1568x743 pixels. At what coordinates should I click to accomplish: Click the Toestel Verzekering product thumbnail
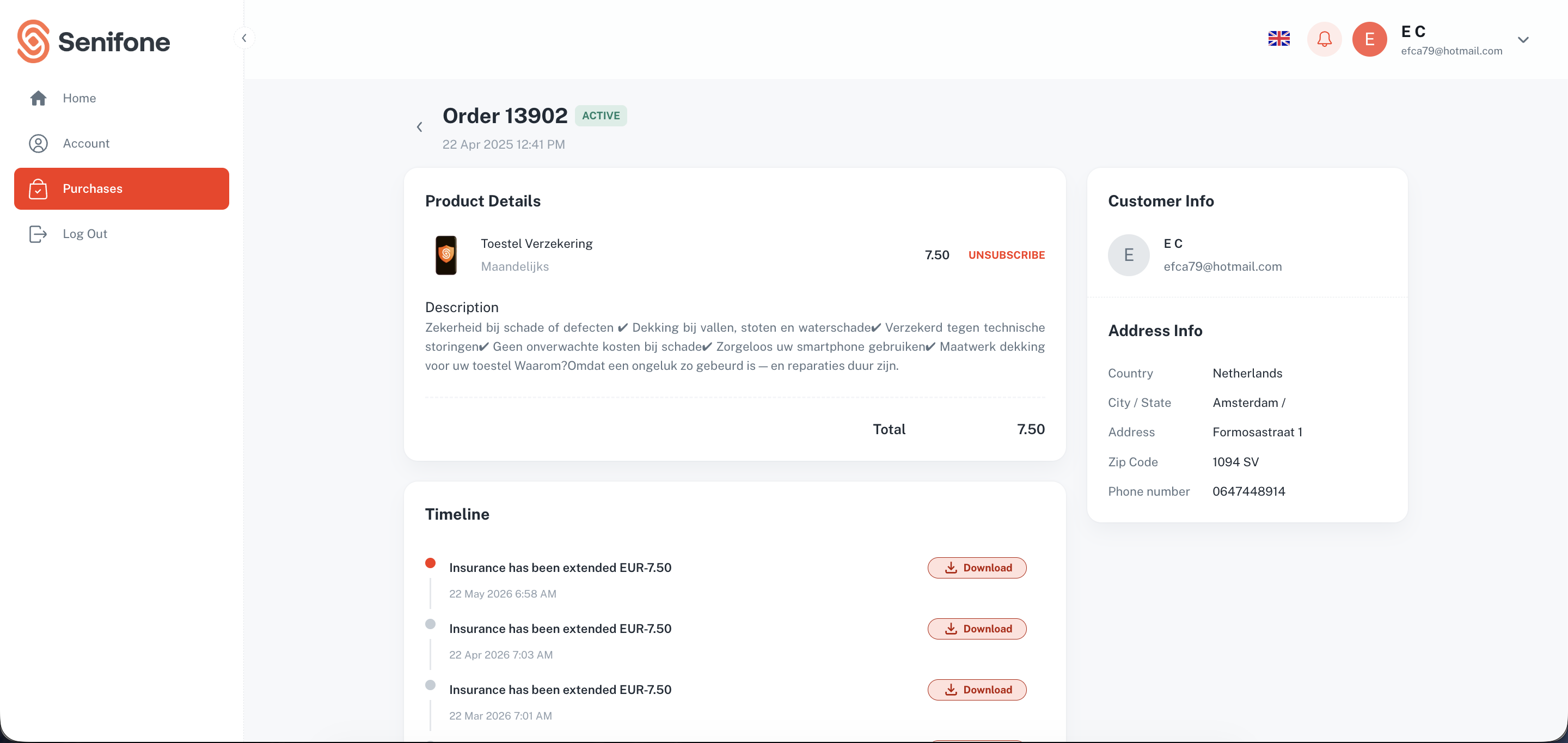(x=446, y=255)
